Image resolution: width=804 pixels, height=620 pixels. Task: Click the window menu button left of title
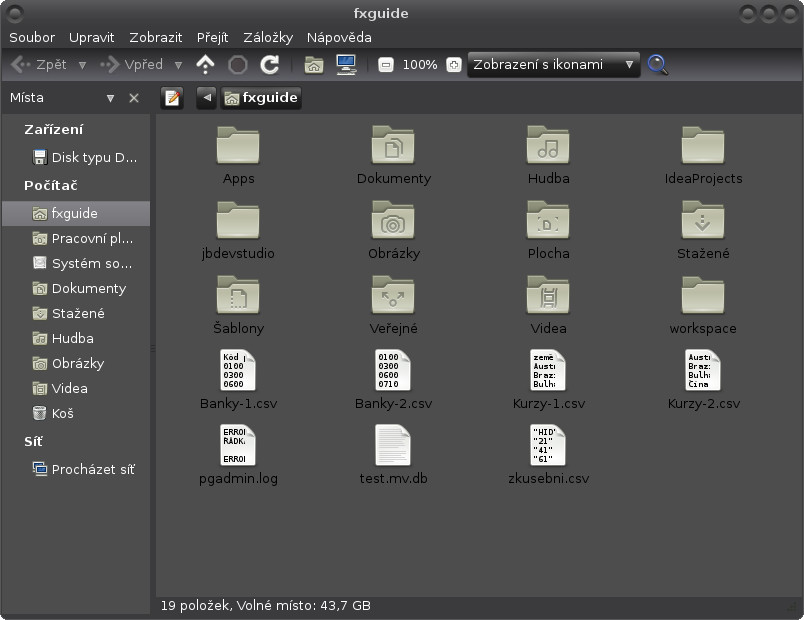click(15, 13)
